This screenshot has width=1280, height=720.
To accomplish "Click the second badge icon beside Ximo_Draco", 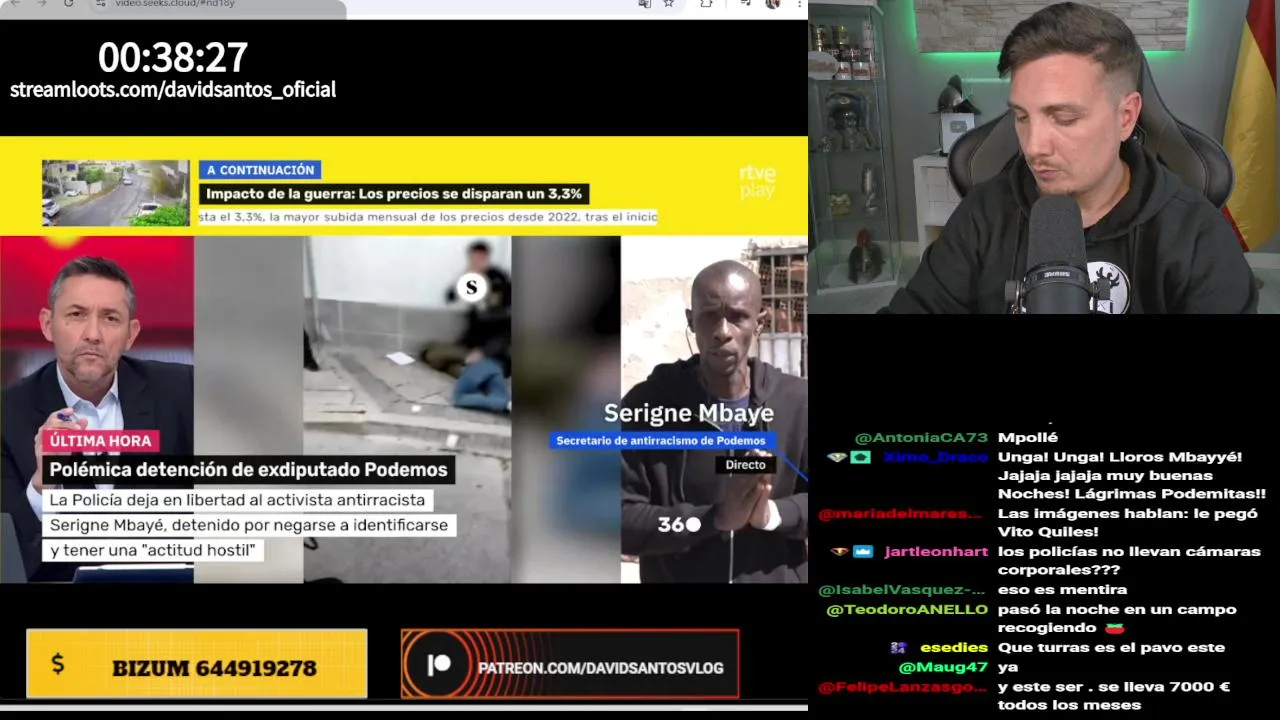I will pos(860,457).
